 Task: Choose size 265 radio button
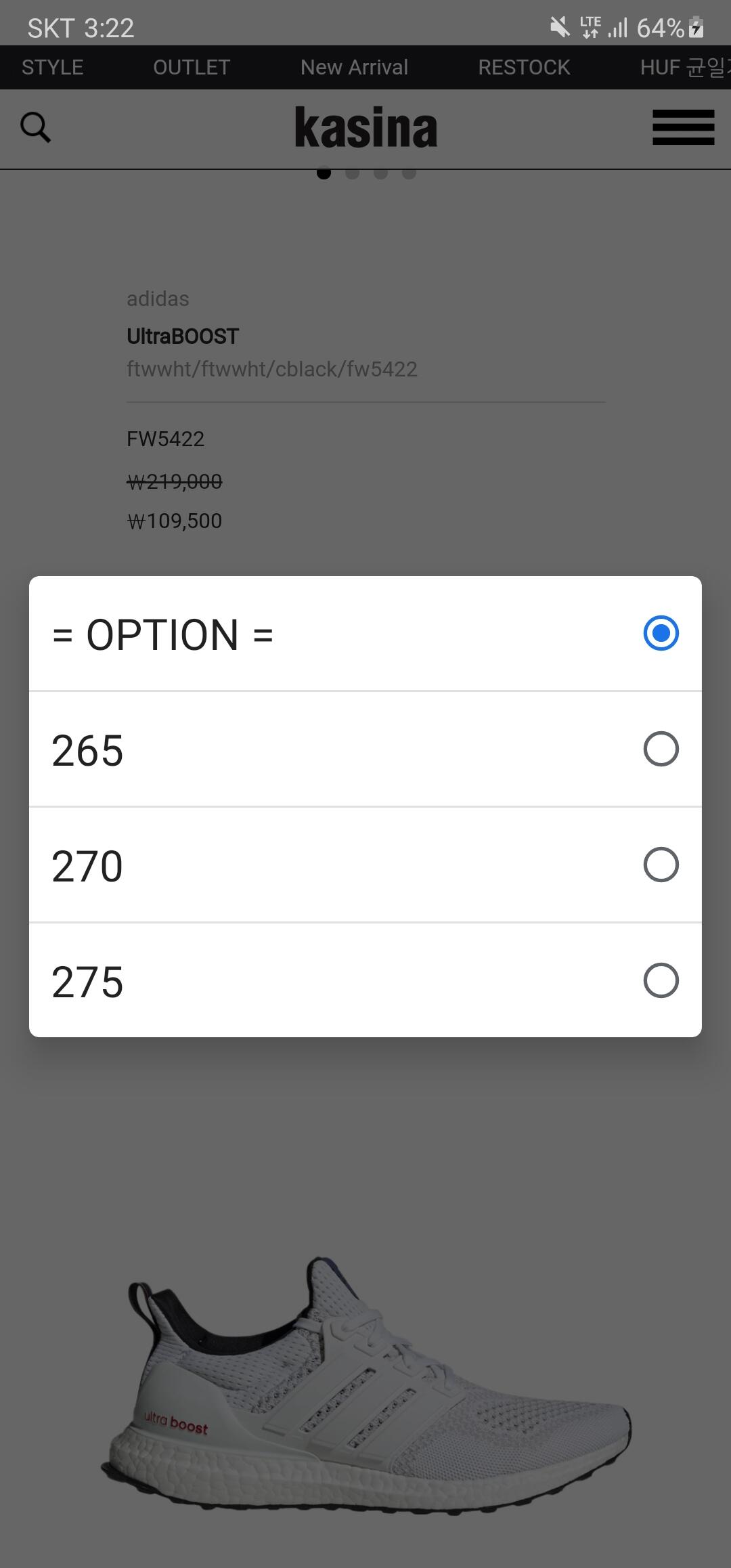661,749
